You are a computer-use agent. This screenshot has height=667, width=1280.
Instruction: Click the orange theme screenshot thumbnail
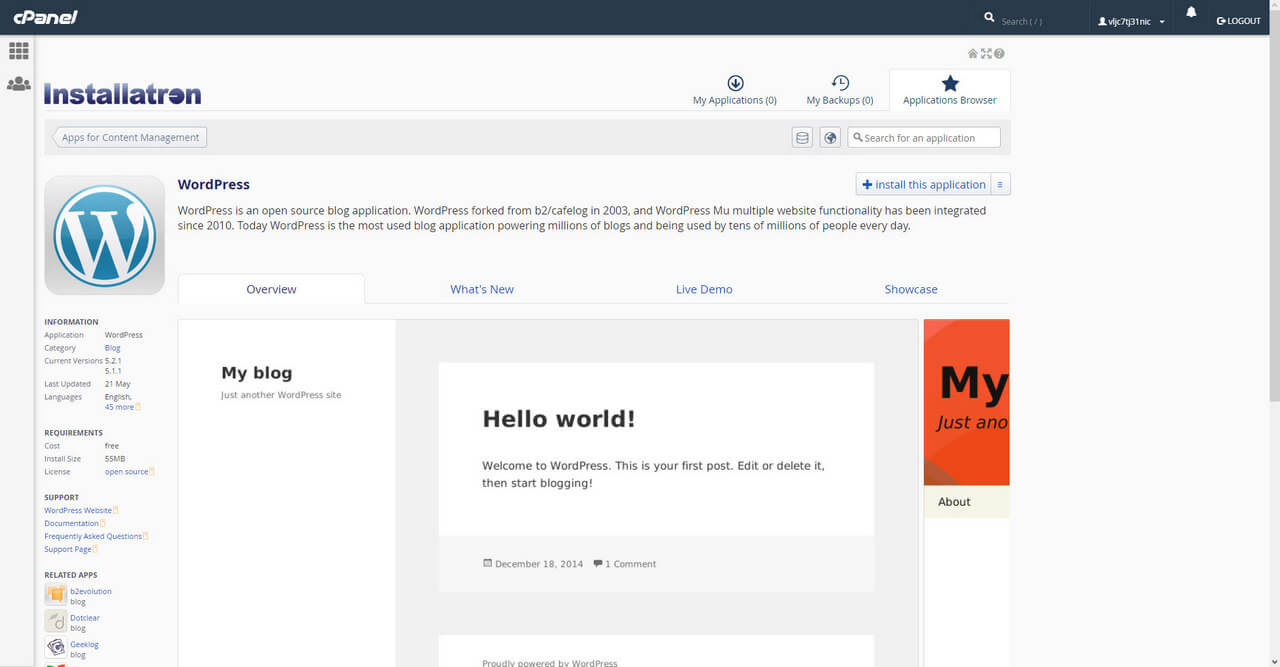coord(966,493)
